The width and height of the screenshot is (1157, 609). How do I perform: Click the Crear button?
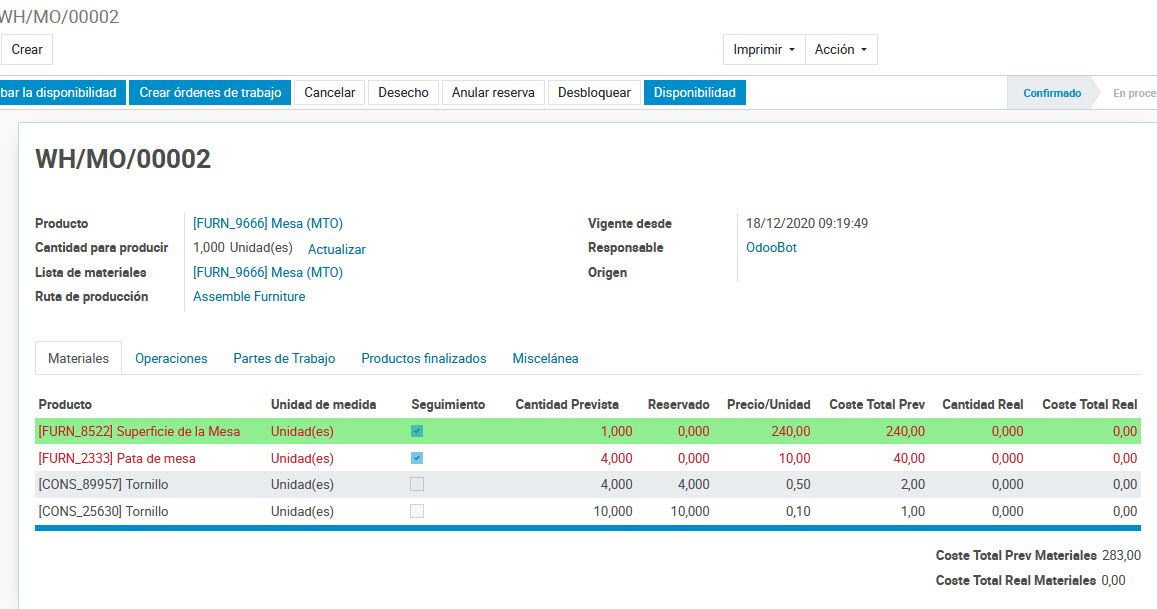27,49
